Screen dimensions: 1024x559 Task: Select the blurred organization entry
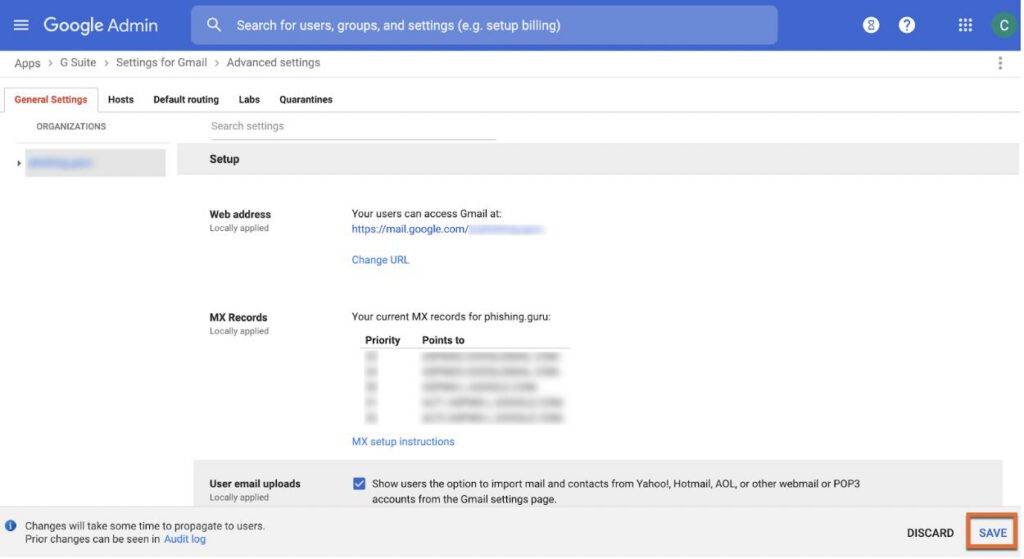pyautogui.click(x=95, y=163)
